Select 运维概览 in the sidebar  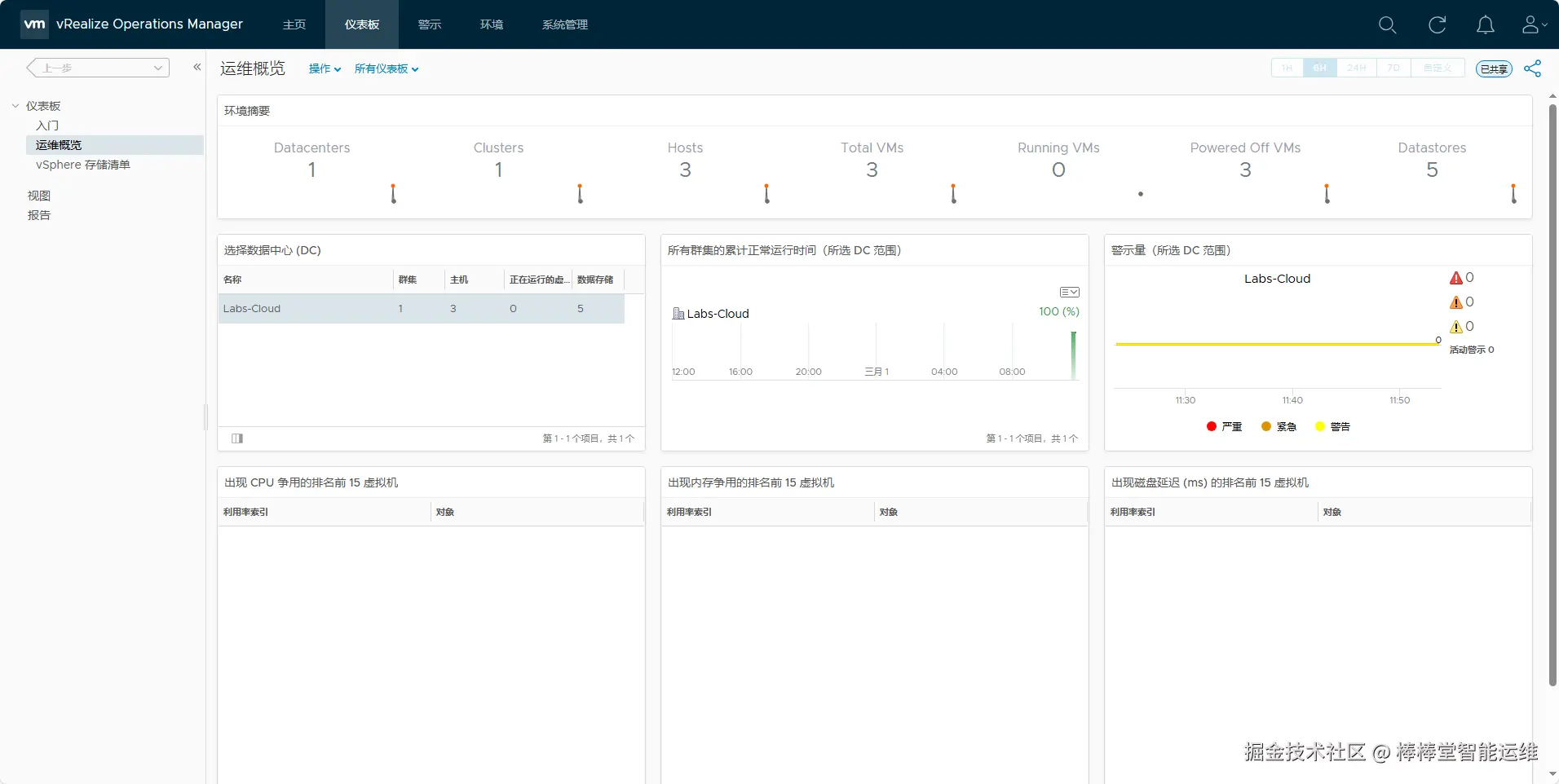coord(115,145)
